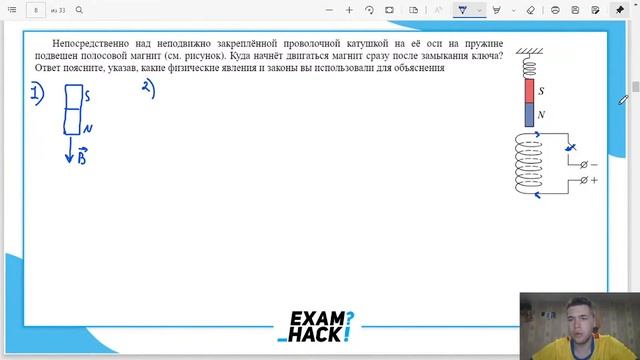Expand the pen tool options arrow
This screenshot has height=360, width=640.
pyautogui.click(x=480, y=10)
